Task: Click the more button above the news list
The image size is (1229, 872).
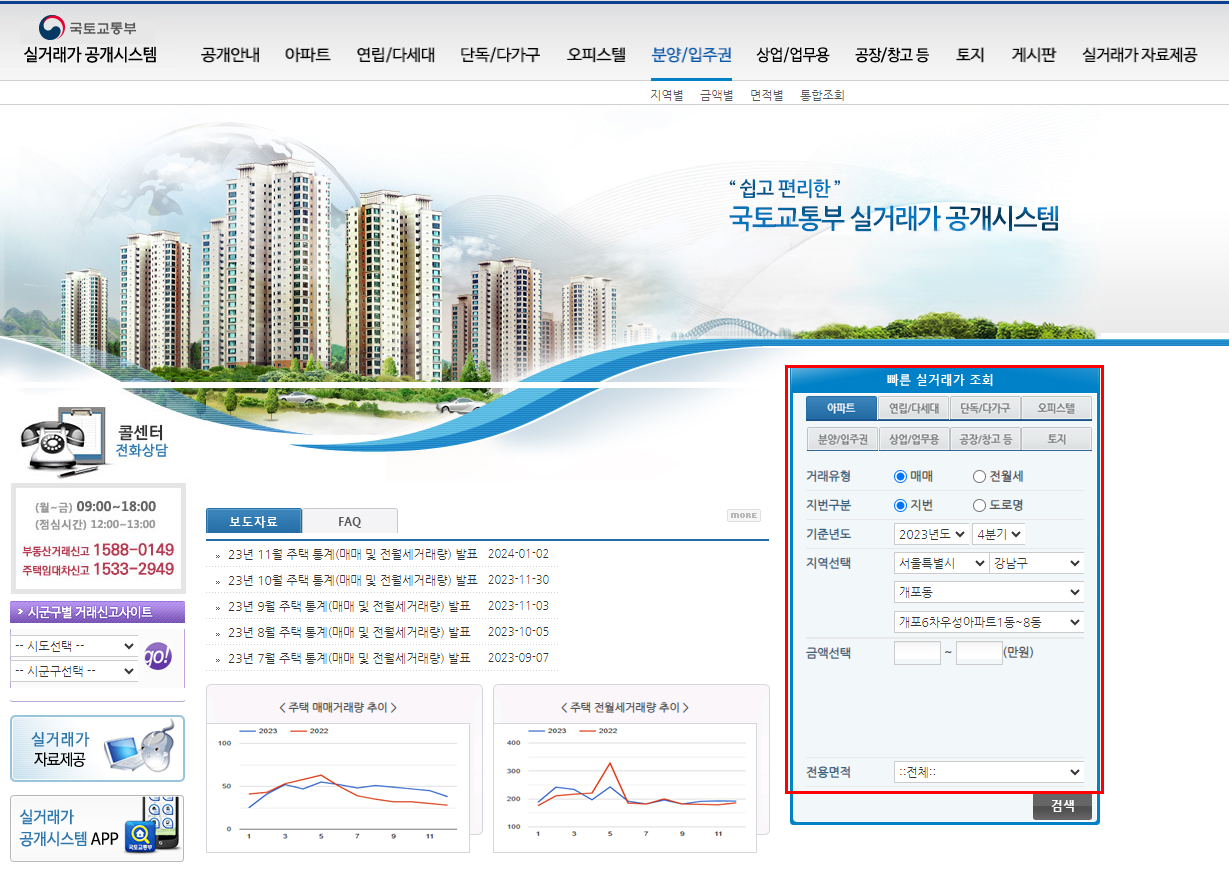Action: [743, 514]
